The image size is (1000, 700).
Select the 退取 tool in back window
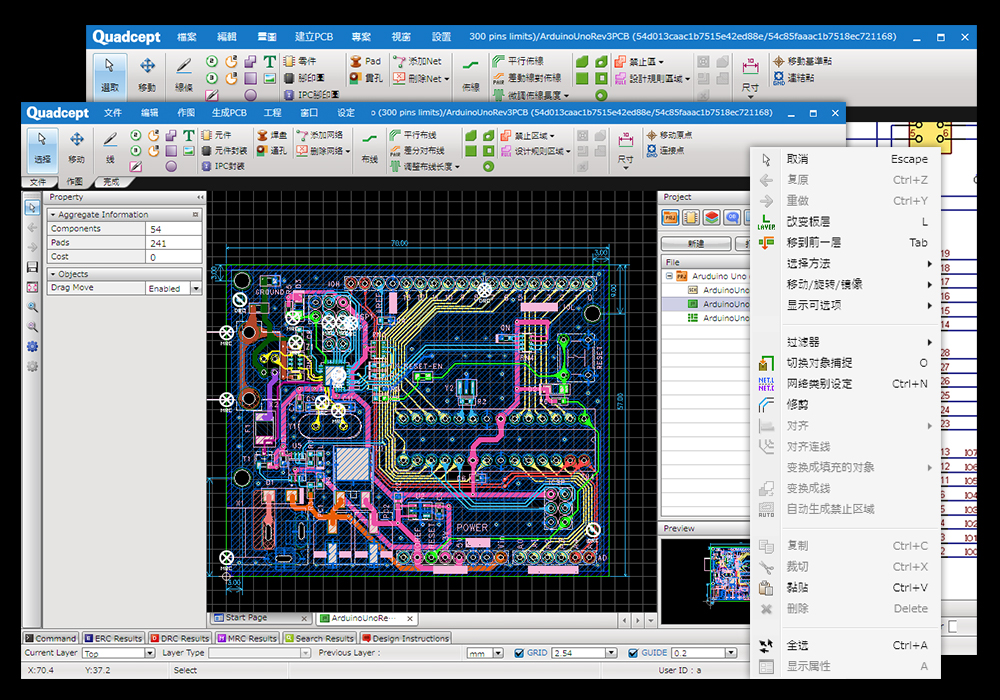(x=110, y=75)
